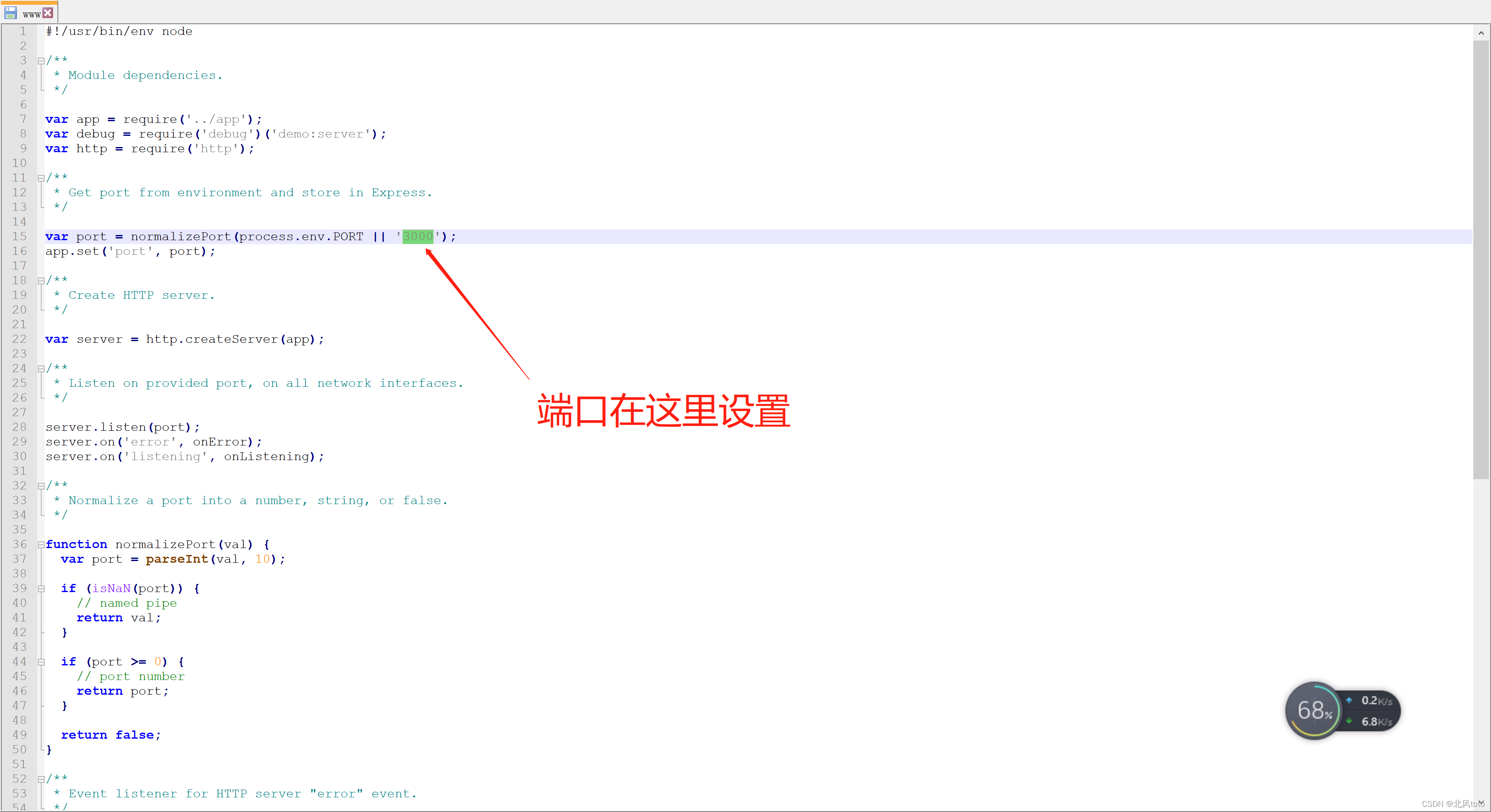Click http.createServer(app) on line 22
Screen dimensions: 1491x812
click(231, 339)
